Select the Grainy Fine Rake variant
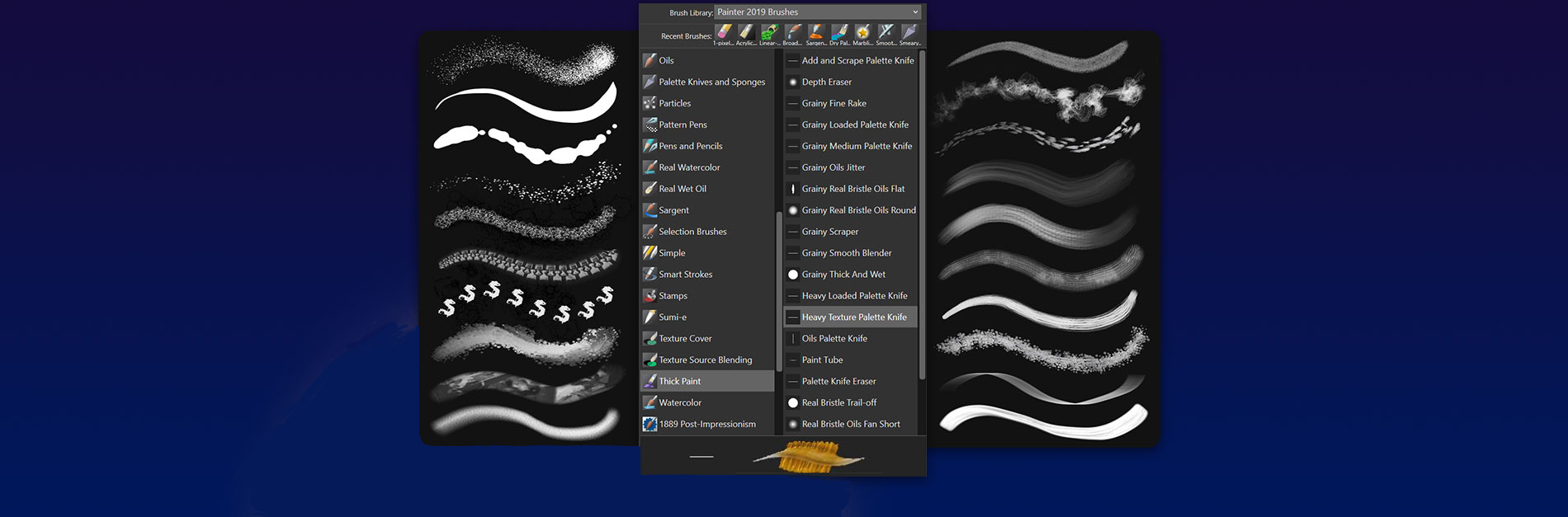This screenshot has height=517, width=1568. pos(850,103)
